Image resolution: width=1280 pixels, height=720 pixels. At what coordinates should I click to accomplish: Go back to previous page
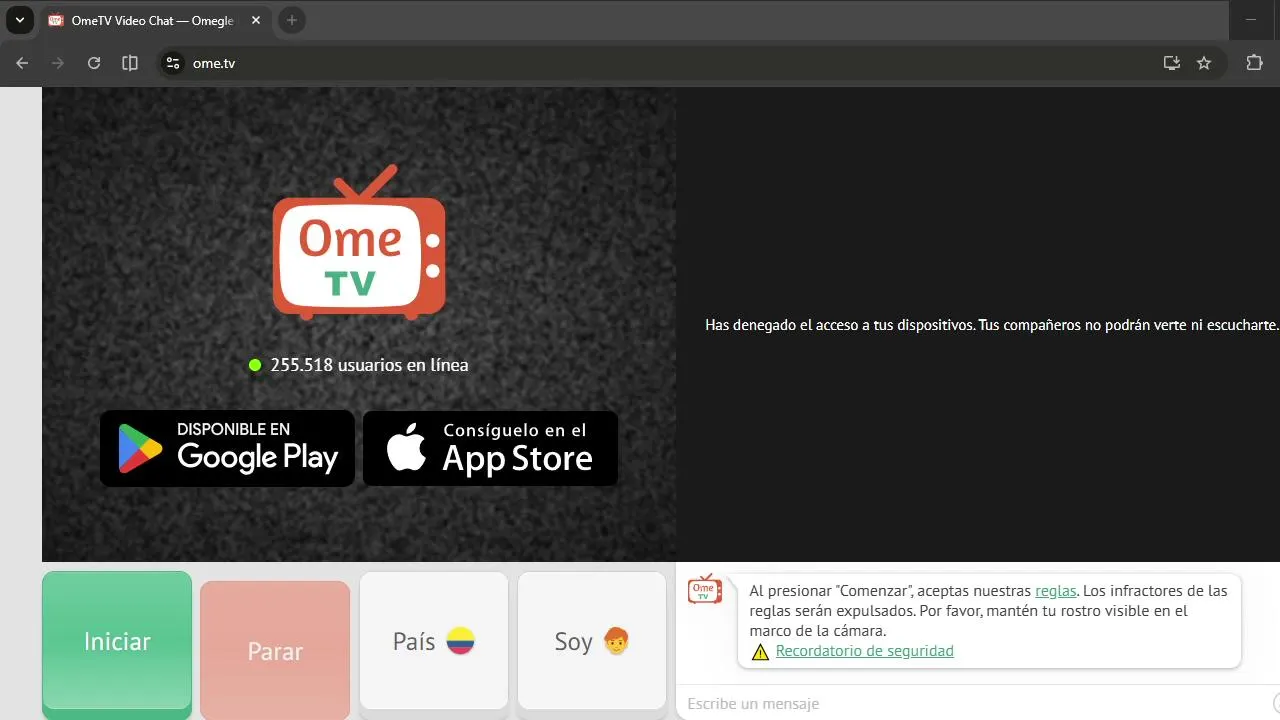coord(22,63)
